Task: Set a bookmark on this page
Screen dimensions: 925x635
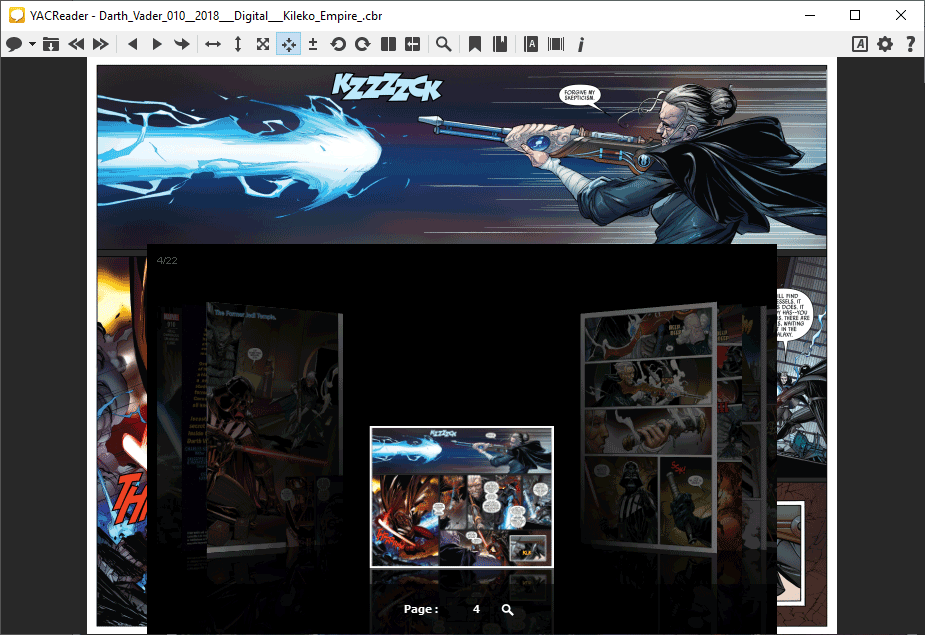Action: point(475,44)
